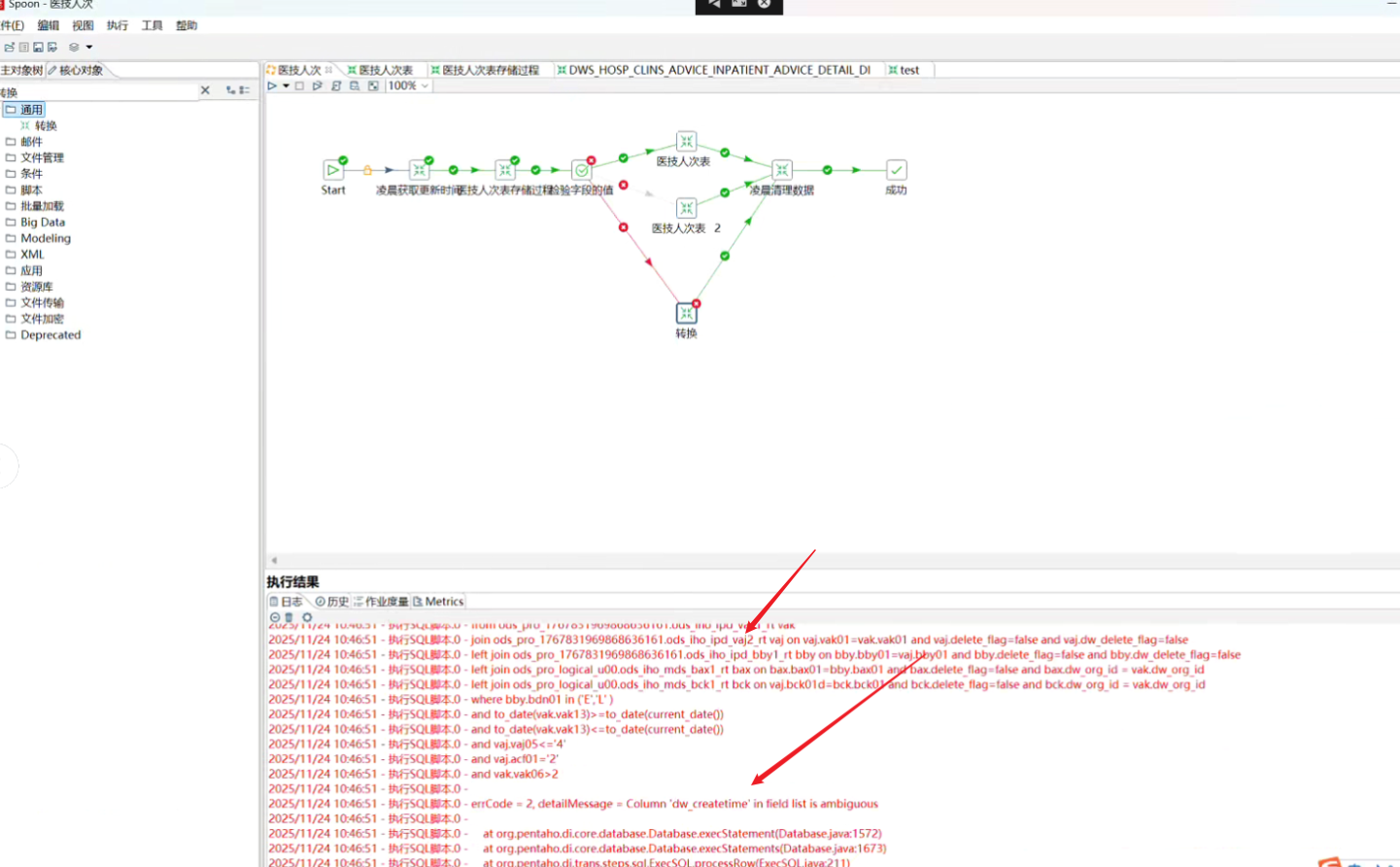The width and height of the screenshot is (1400, 867).
Task: Open the 工具 menu
Action: (x=152, y=25)
